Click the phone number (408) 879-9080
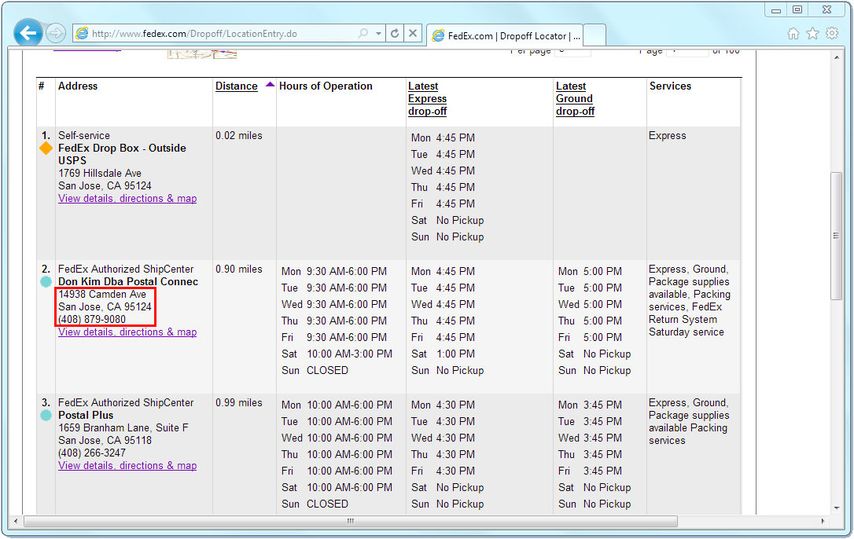Screen dimensions: 854x539 point(92,319)
